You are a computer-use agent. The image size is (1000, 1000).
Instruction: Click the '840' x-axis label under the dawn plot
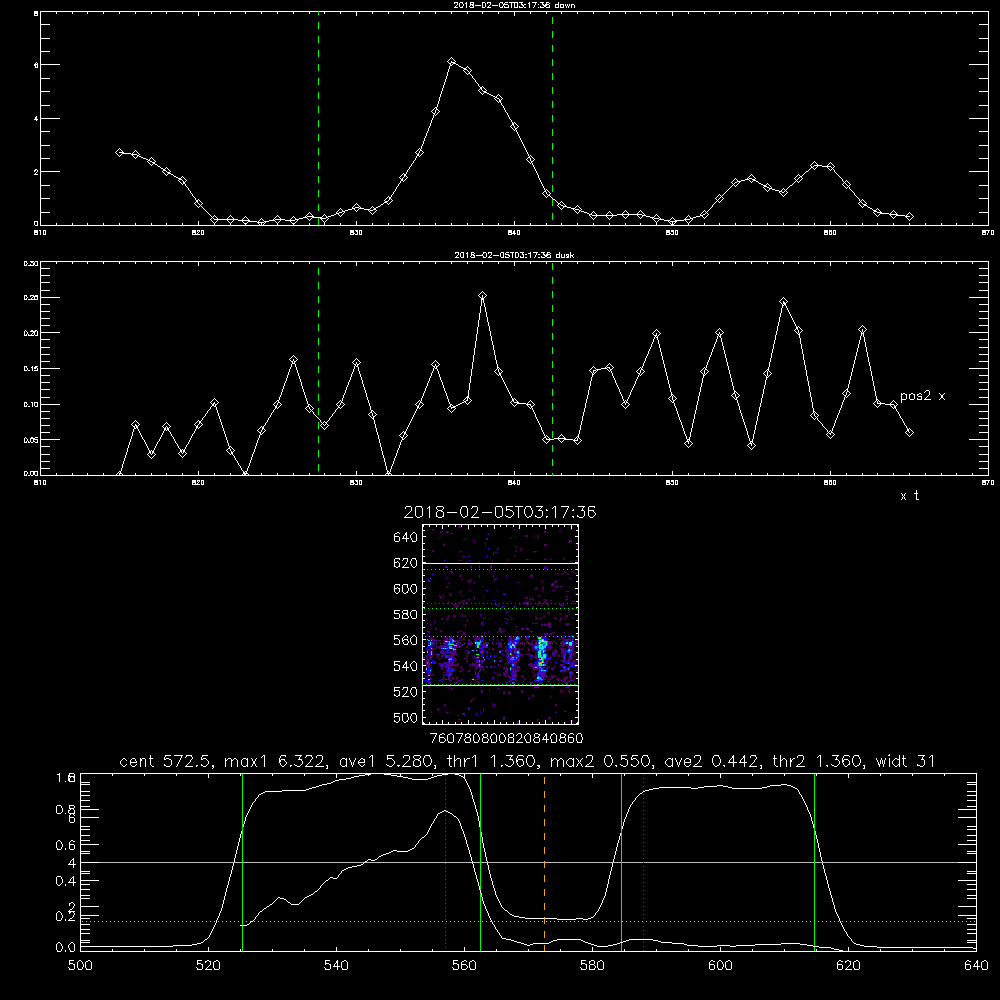[x=514, y=233]
